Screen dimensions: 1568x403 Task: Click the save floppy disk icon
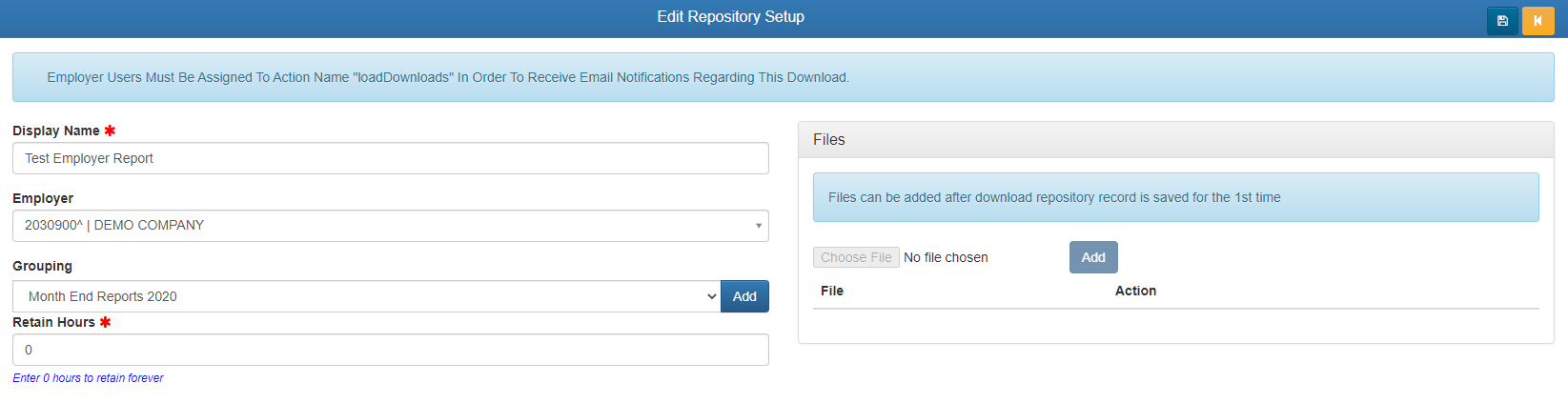click(1502, 21)
